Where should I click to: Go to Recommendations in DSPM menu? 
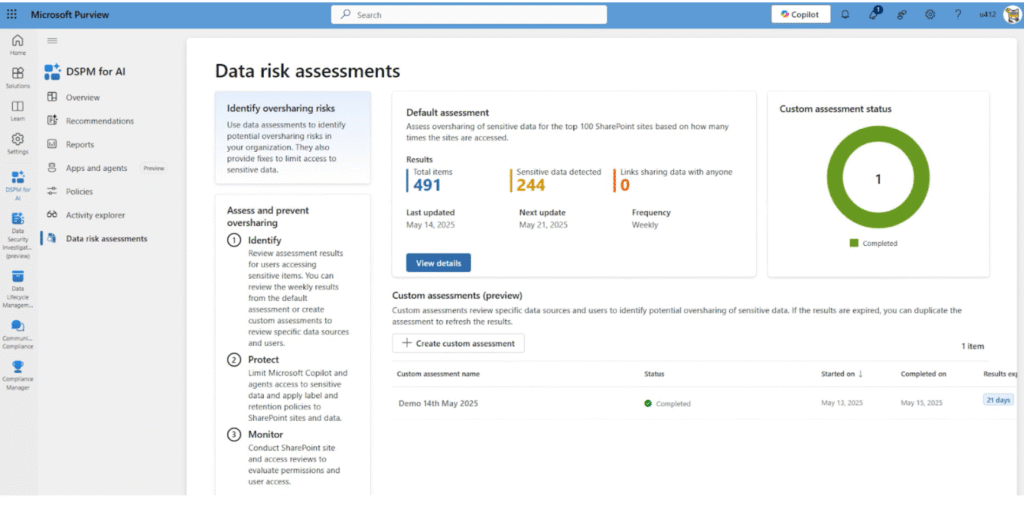pos(99,121)
